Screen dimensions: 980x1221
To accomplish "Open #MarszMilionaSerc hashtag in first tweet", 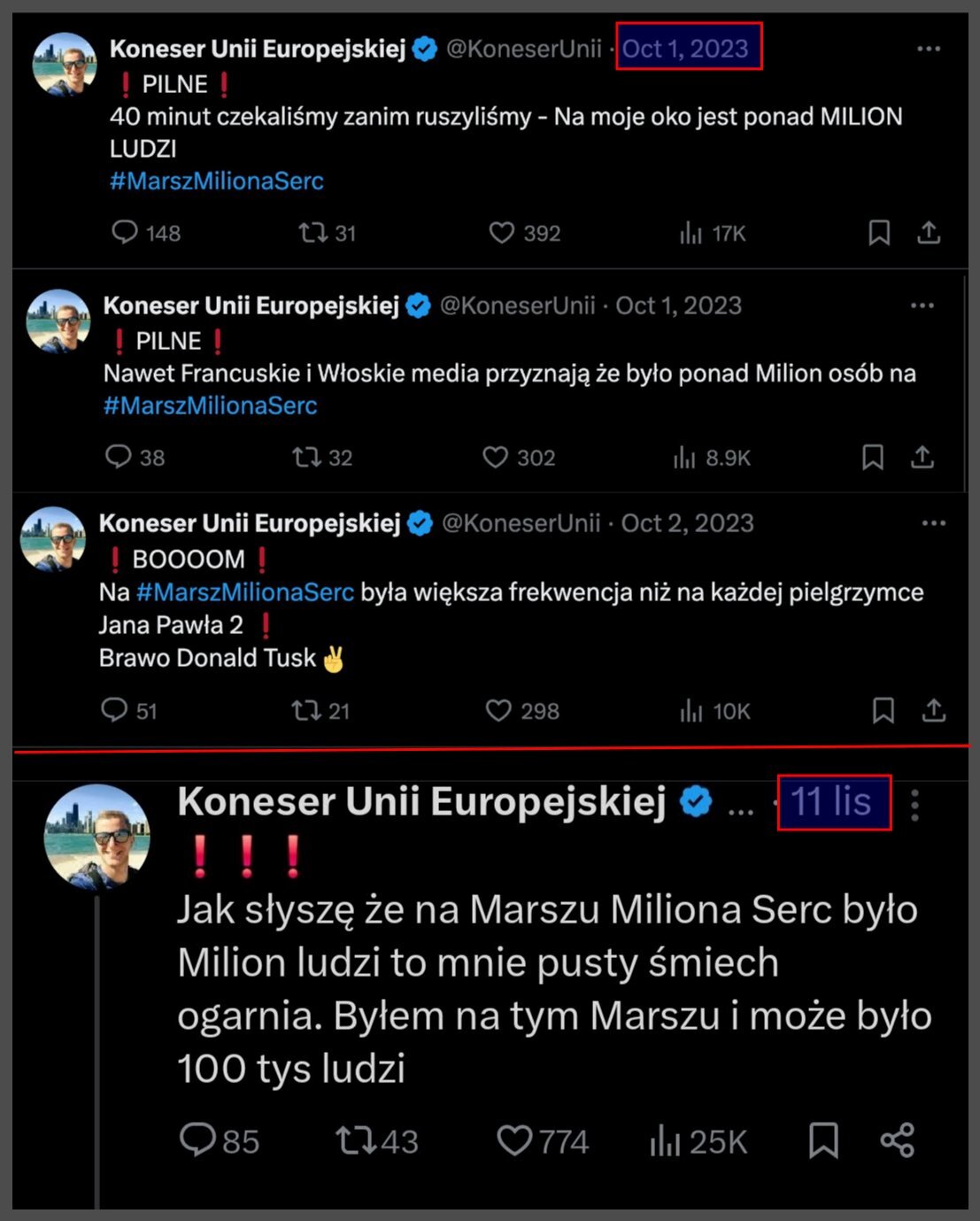I will [x=217, y=182].
